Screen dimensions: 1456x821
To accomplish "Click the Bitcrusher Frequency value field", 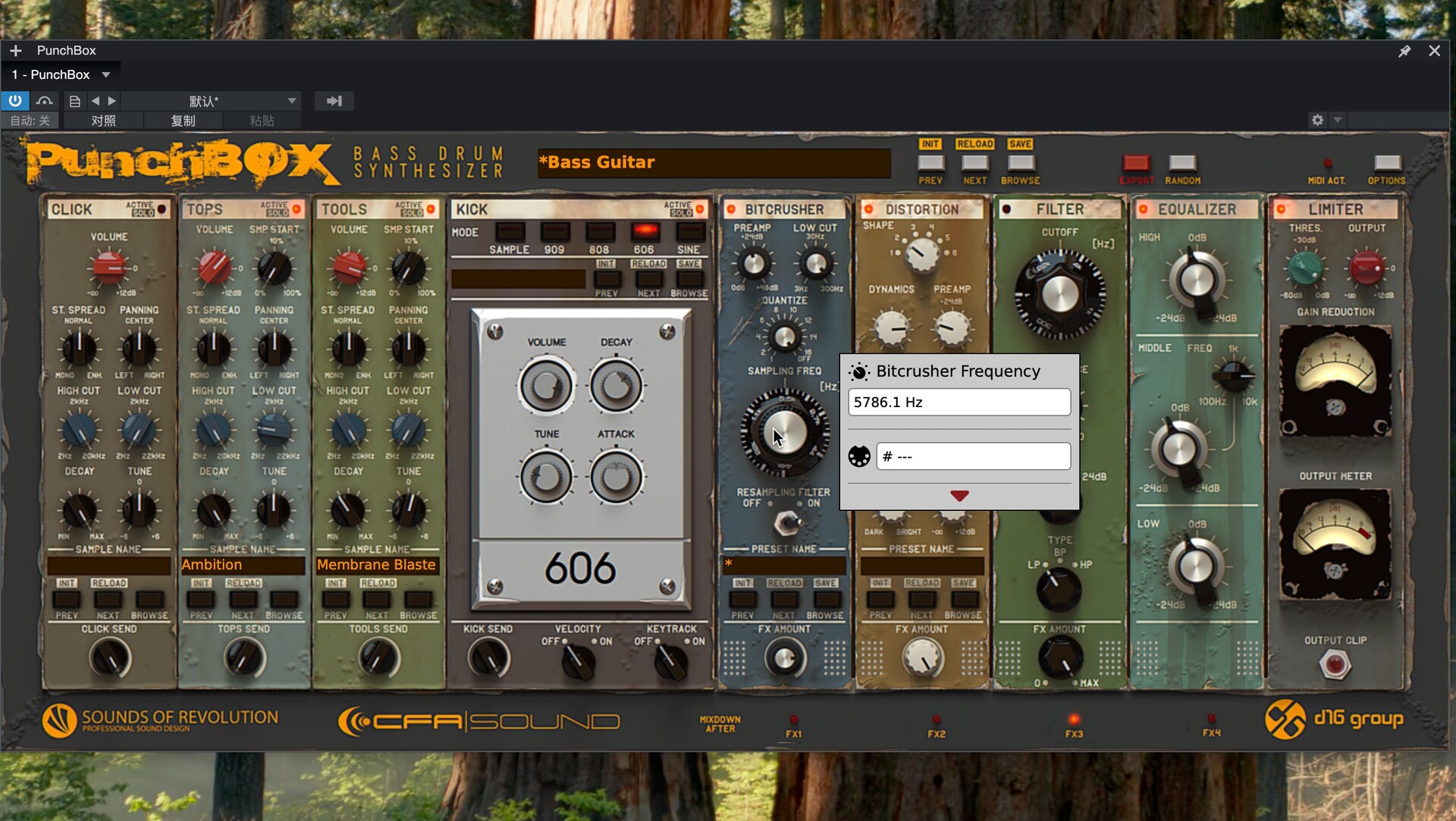I will pos(959,402).
